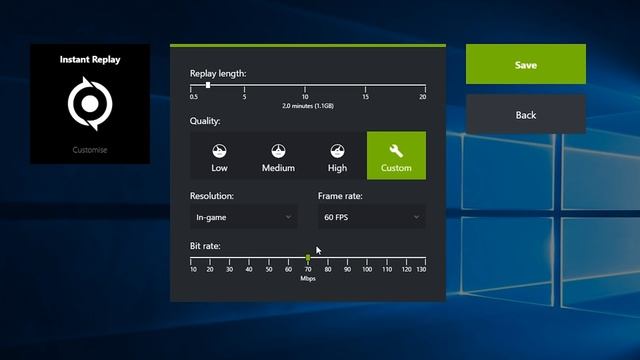Viewport: 640px width, 360px height.
Task: Click the Instant Replay circular arrow icon
Action: [x=90, y=104]
